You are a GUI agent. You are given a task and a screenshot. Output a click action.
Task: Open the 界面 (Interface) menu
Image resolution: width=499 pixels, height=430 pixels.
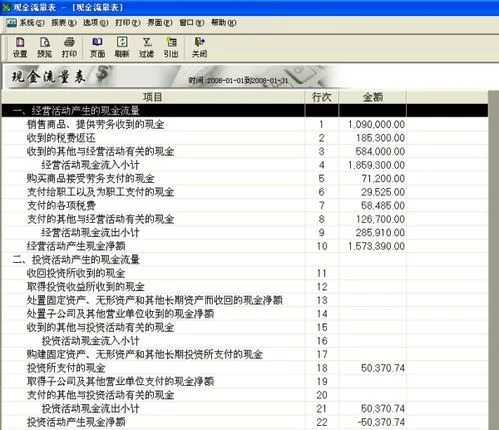160,23
